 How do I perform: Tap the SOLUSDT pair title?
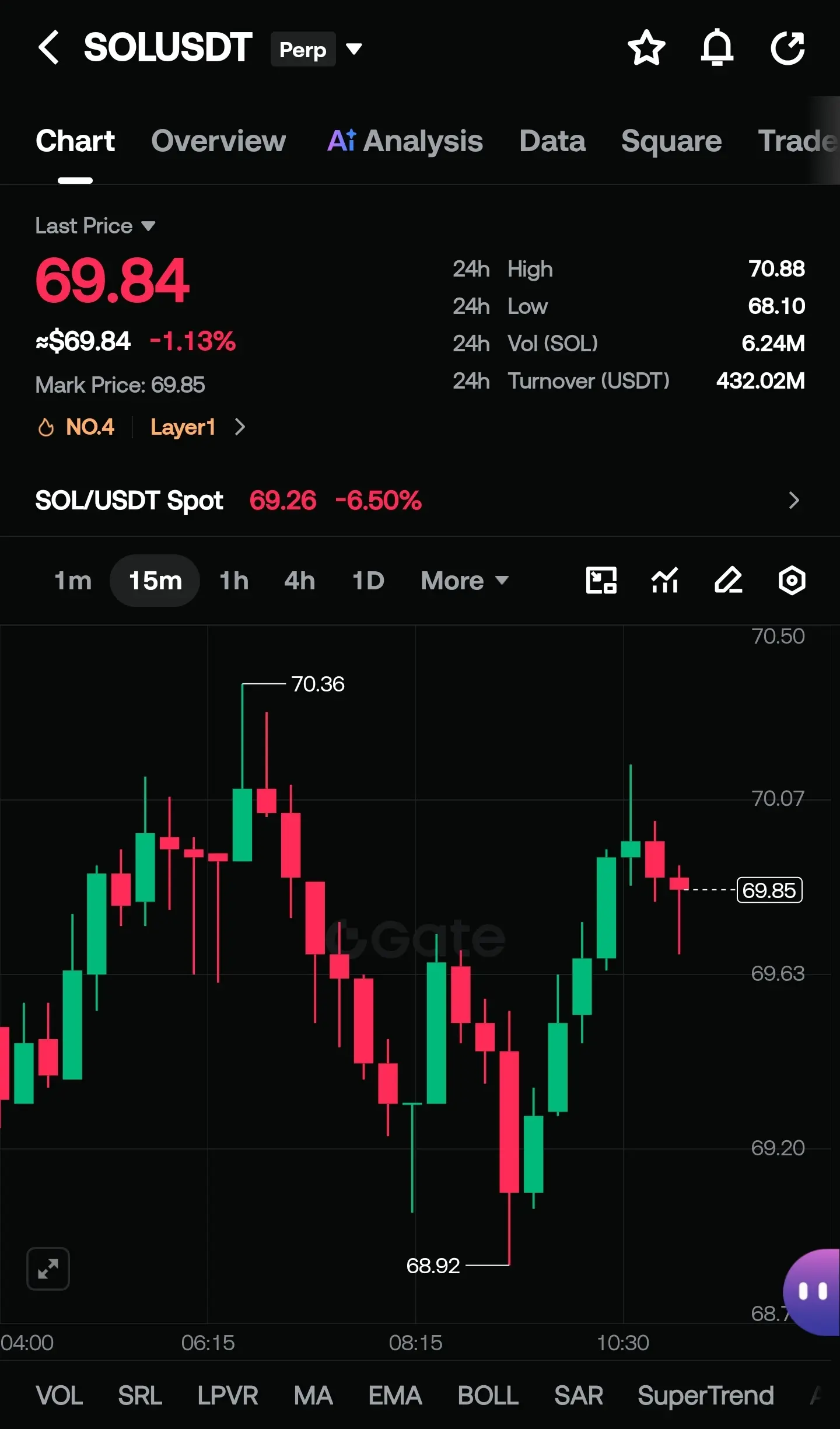click(x=168, y=48)
